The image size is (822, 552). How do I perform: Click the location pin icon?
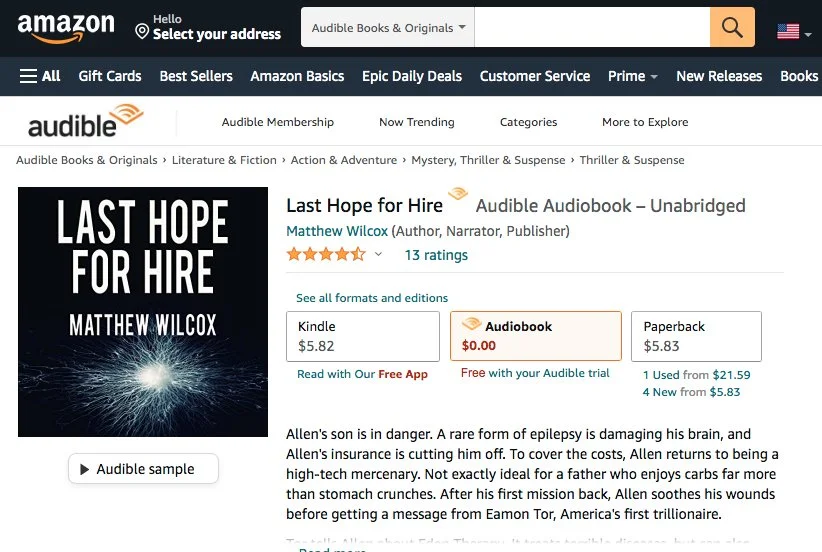coord(142,31)
